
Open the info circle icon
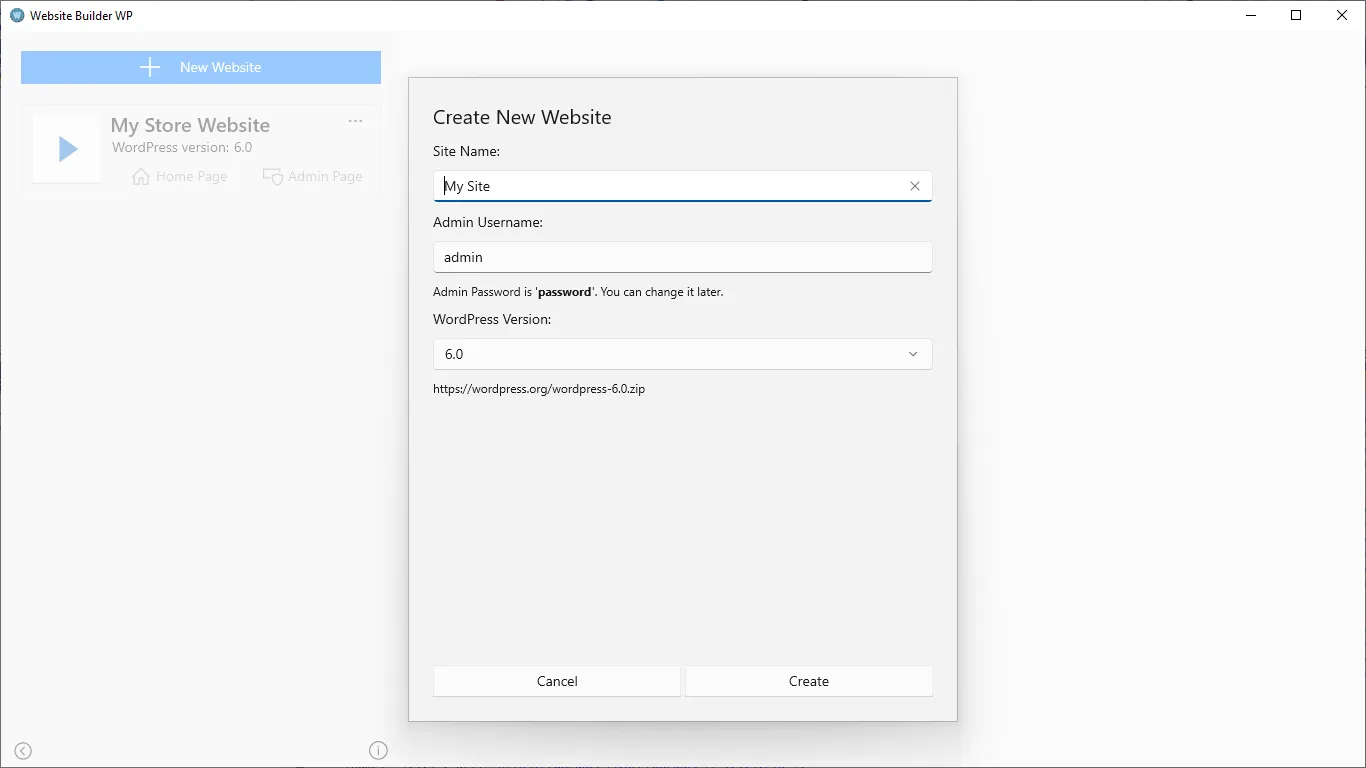(x=378, y=750)
